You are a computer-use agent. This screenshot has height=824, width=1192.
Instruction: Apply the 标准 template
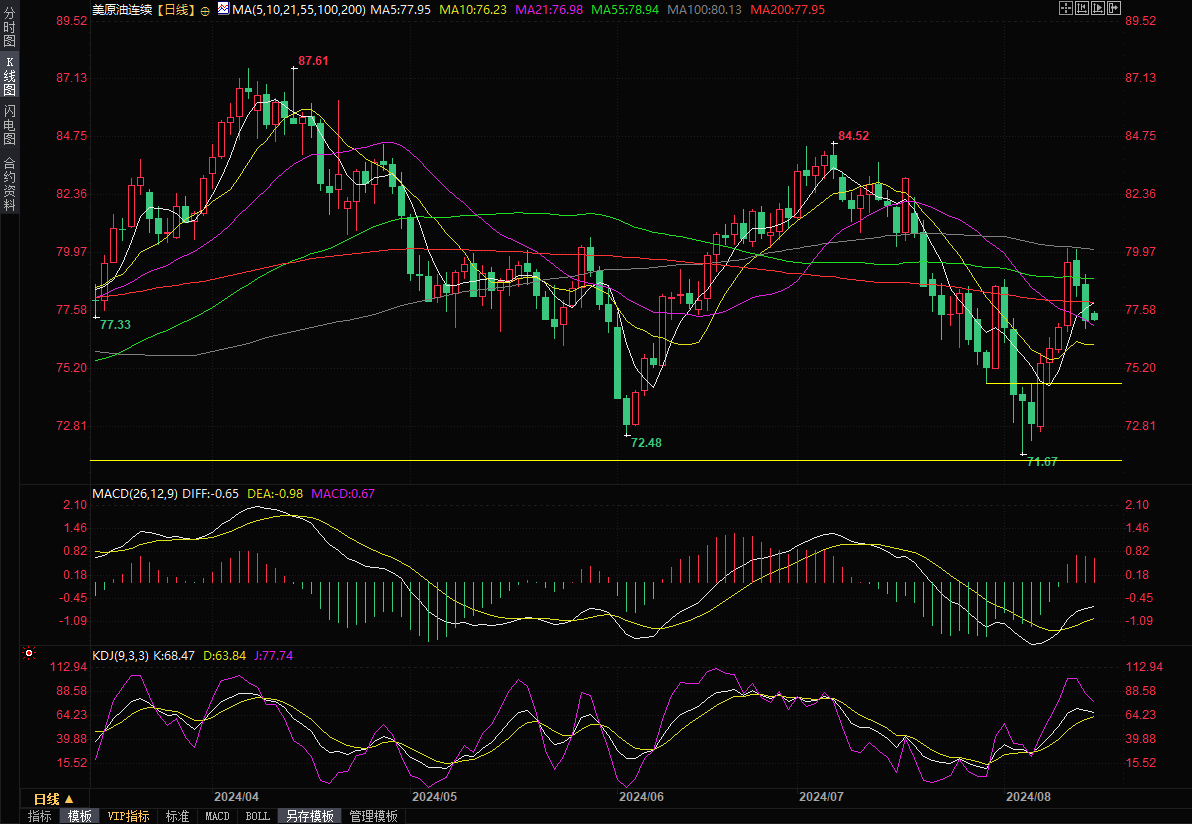pos(177,816)
